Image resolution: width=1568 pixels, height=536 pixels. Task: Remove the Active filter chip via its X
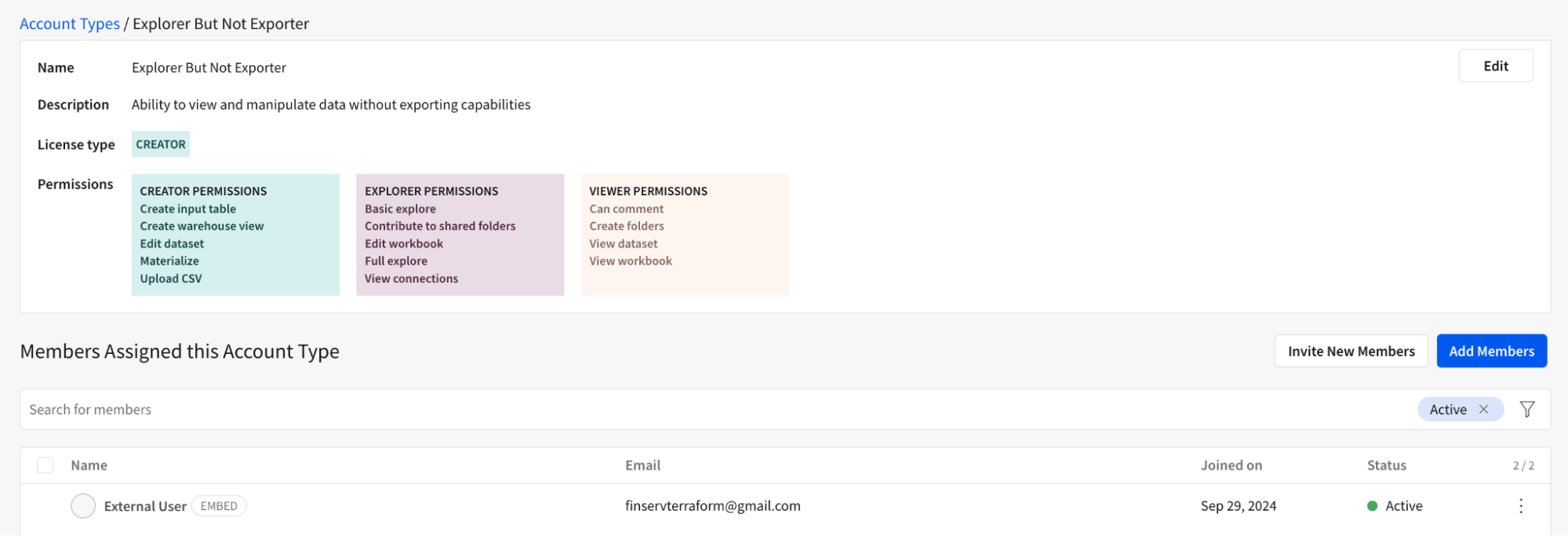[x=1483, y=409]
